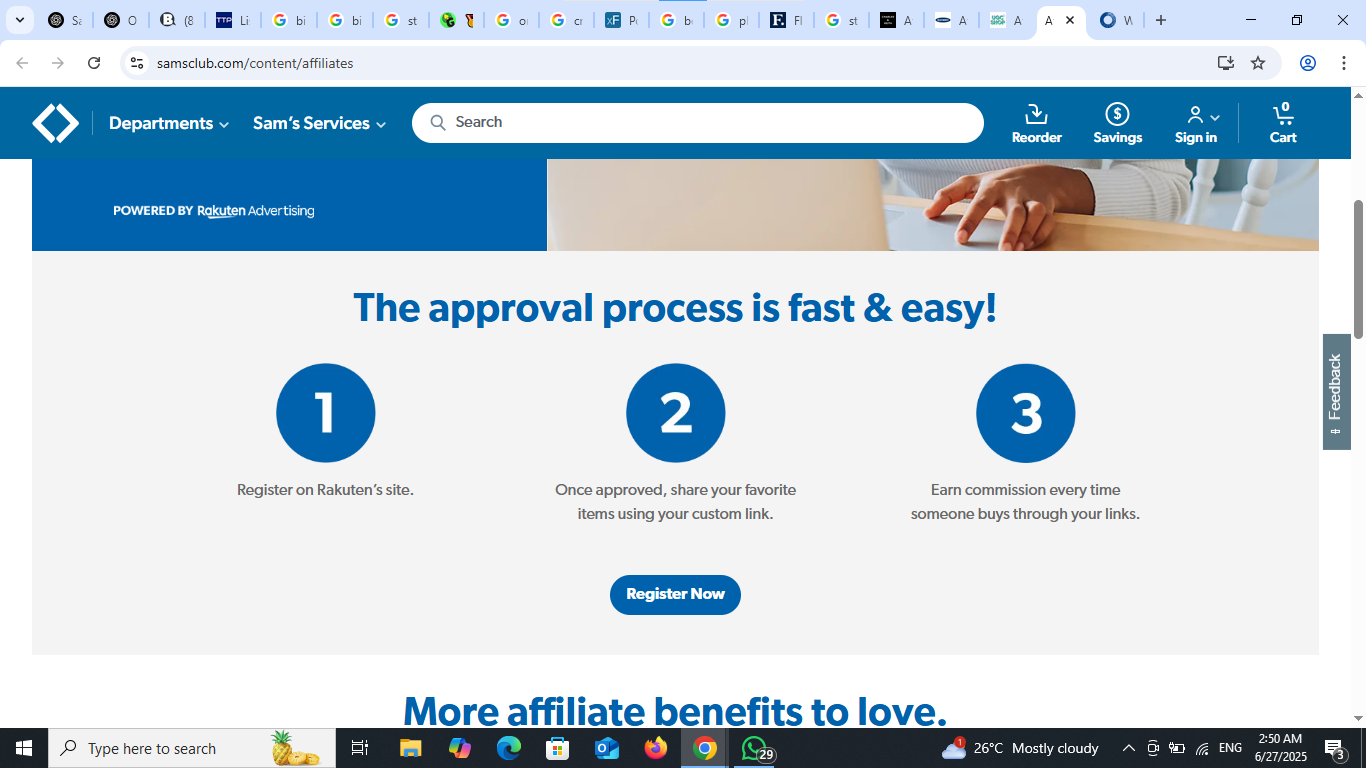Open Task View from taskbar
This screenshot has width=1366, height=768.
tap(360, 748)
